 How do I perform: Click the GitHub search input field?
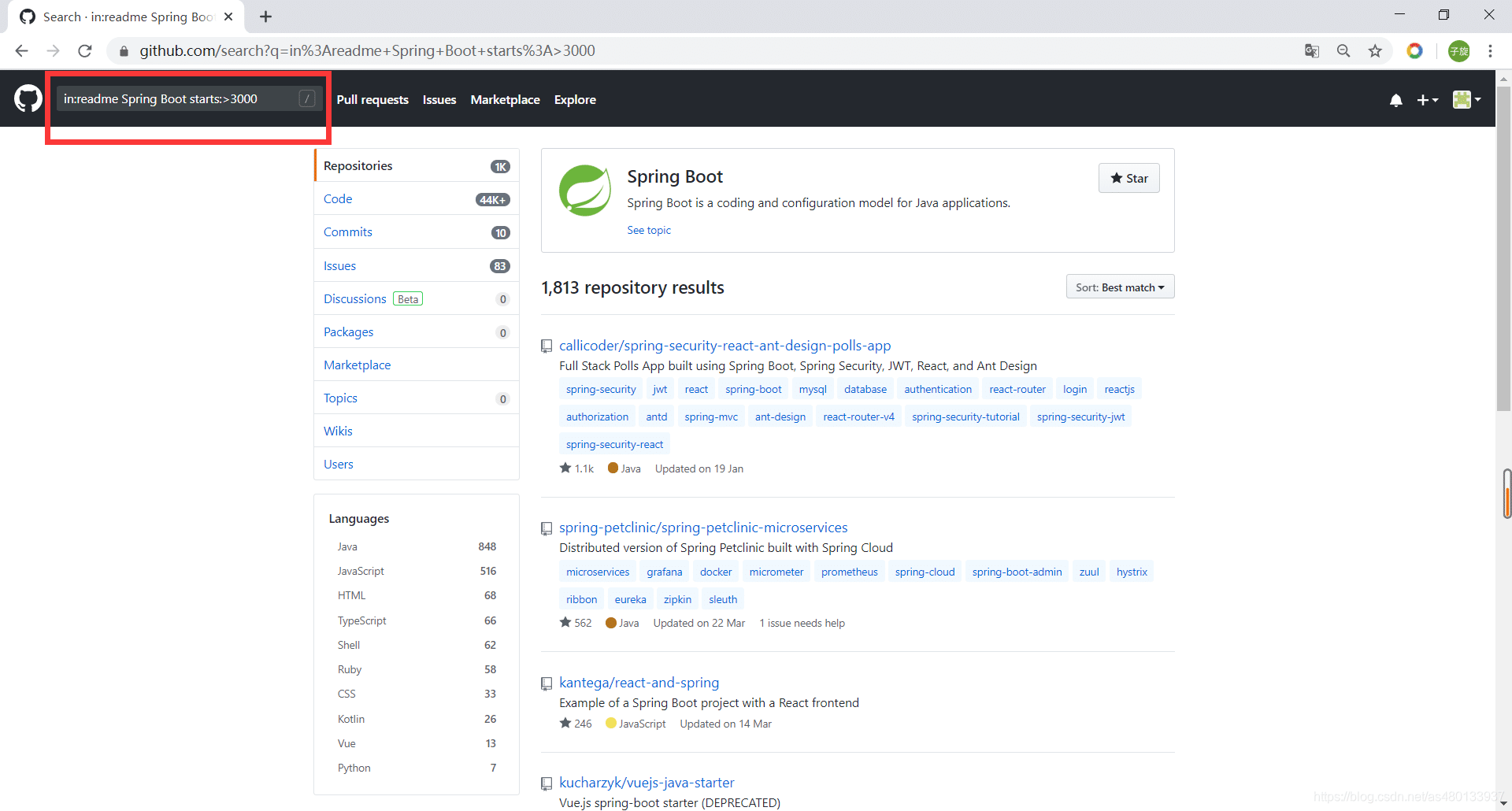189,98
